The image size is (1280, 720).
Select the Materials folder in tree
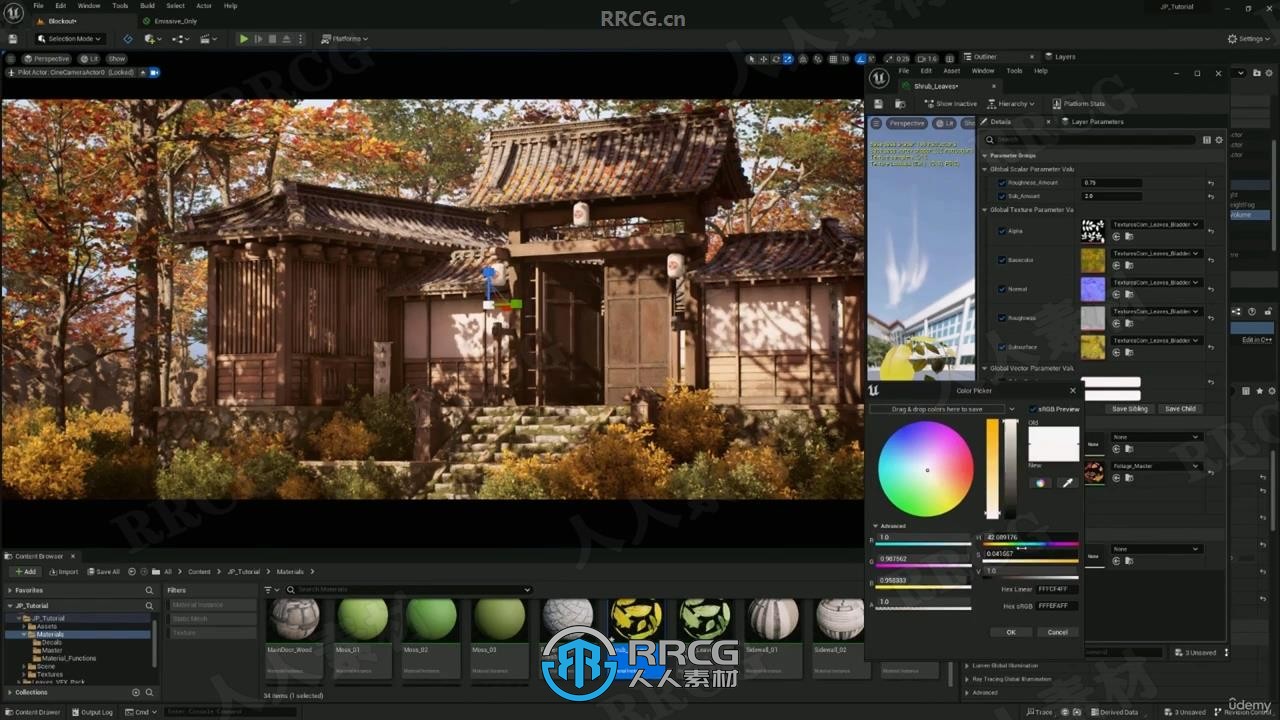[50, 634]
